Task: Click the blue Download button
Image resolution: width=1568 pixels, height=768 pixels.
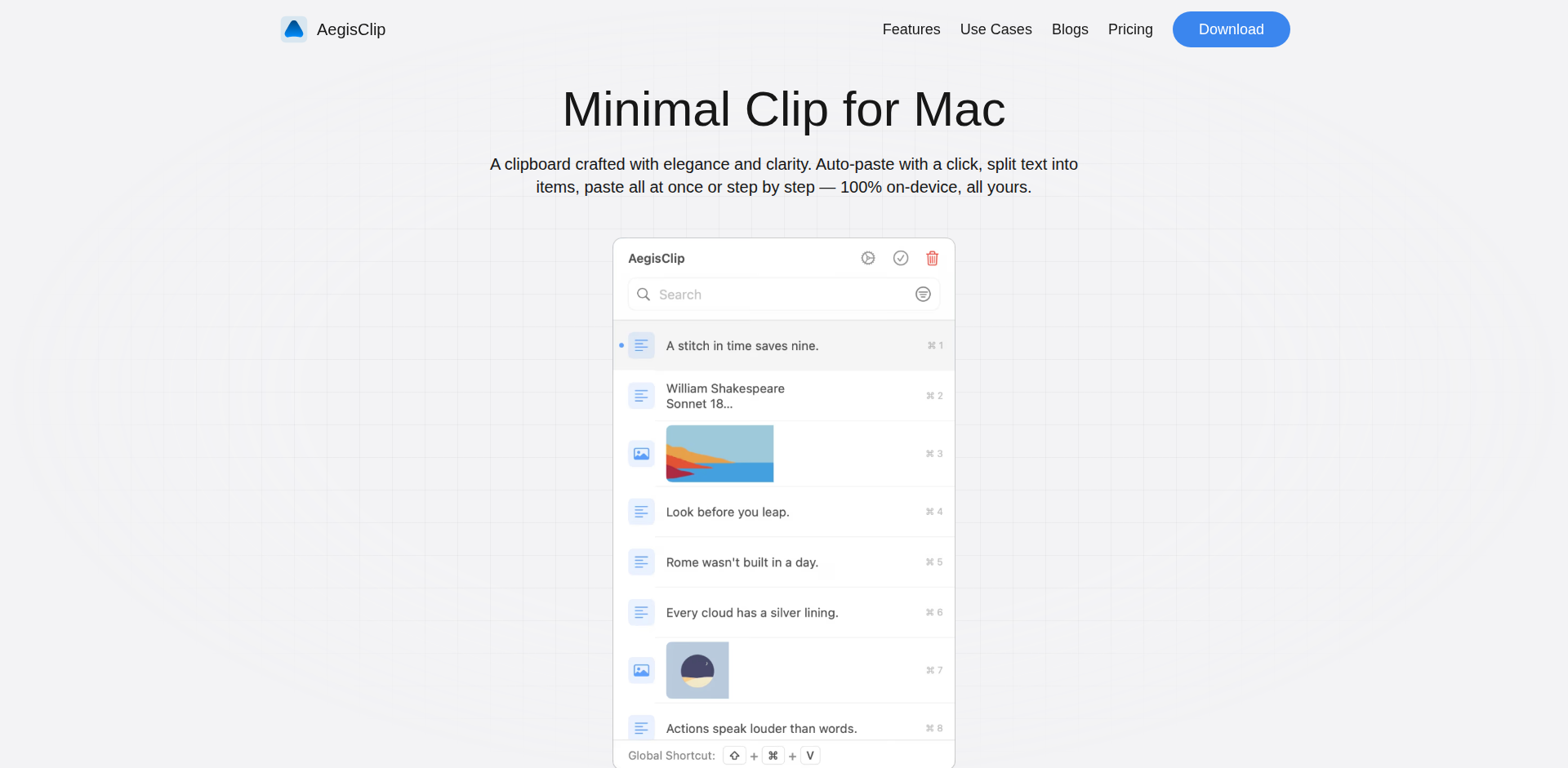Action: click(x=1232, y=29)
